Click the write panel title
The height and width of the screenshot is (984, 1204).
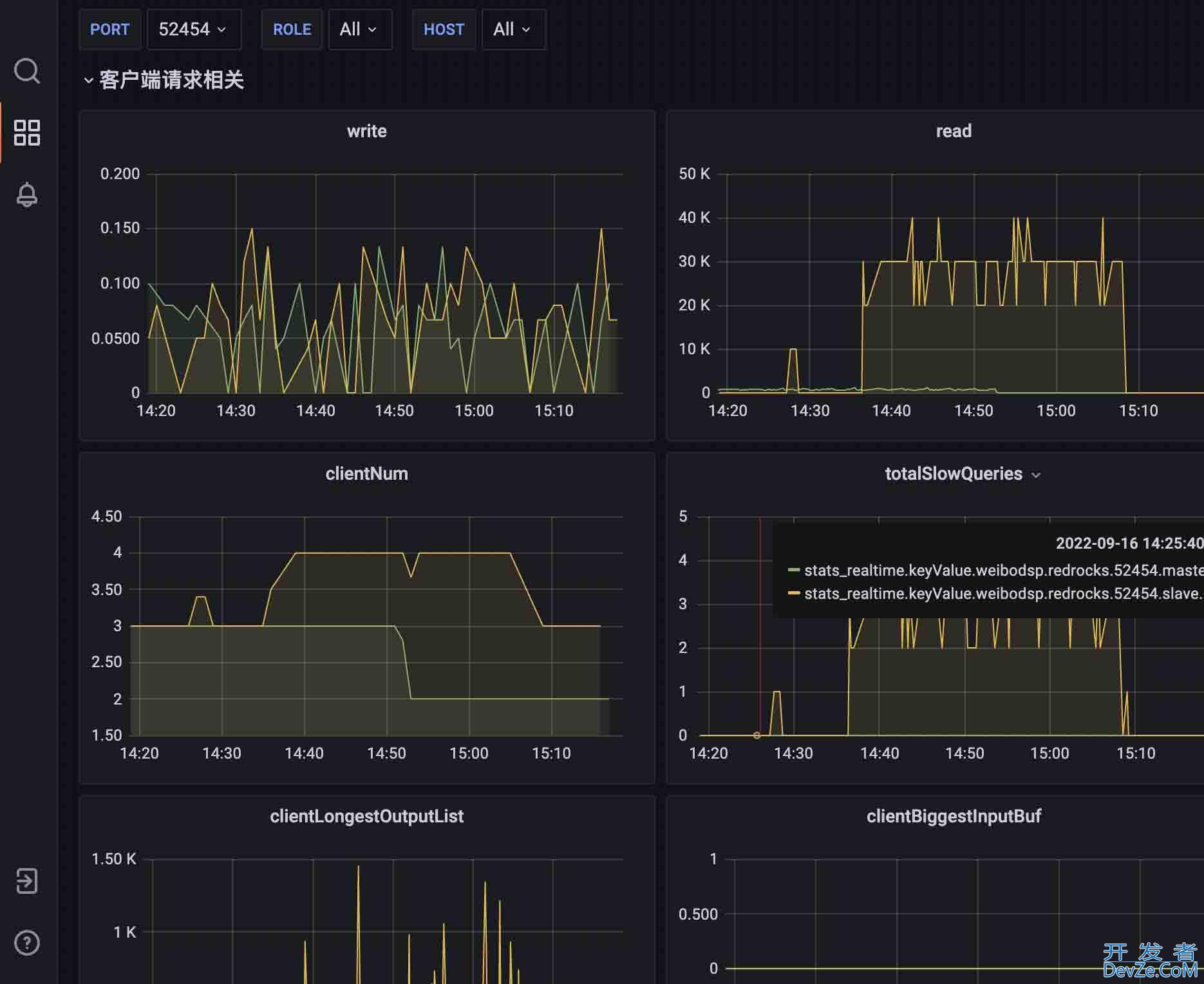[367, 131]
